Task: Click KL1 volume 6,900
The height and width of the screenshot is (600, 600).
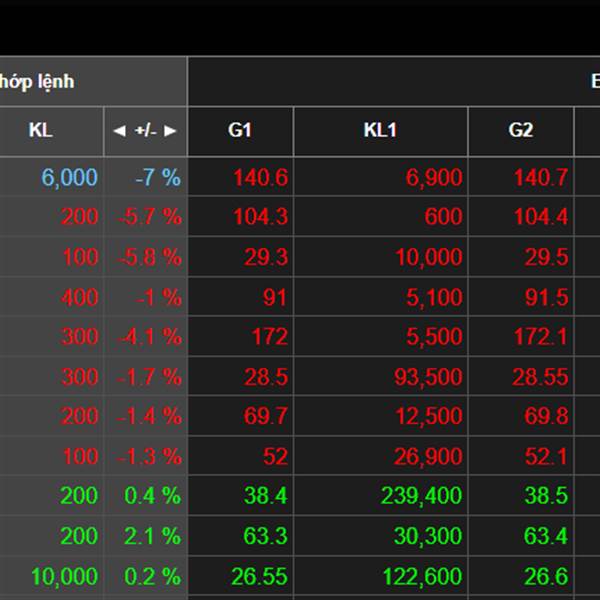Action: (434, 178)
